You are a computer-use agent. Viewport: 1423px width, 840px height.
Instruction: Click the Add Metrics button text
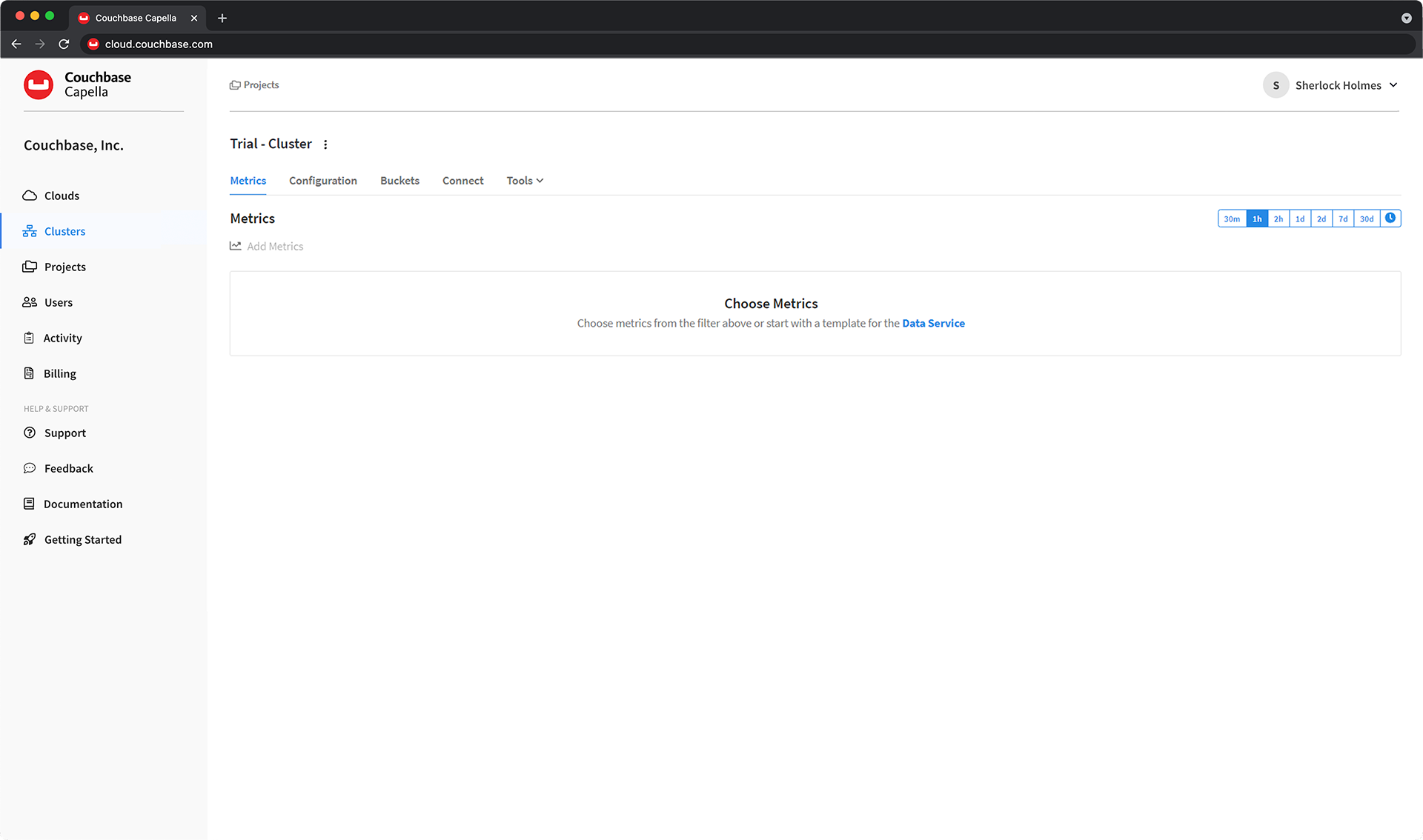275,246
